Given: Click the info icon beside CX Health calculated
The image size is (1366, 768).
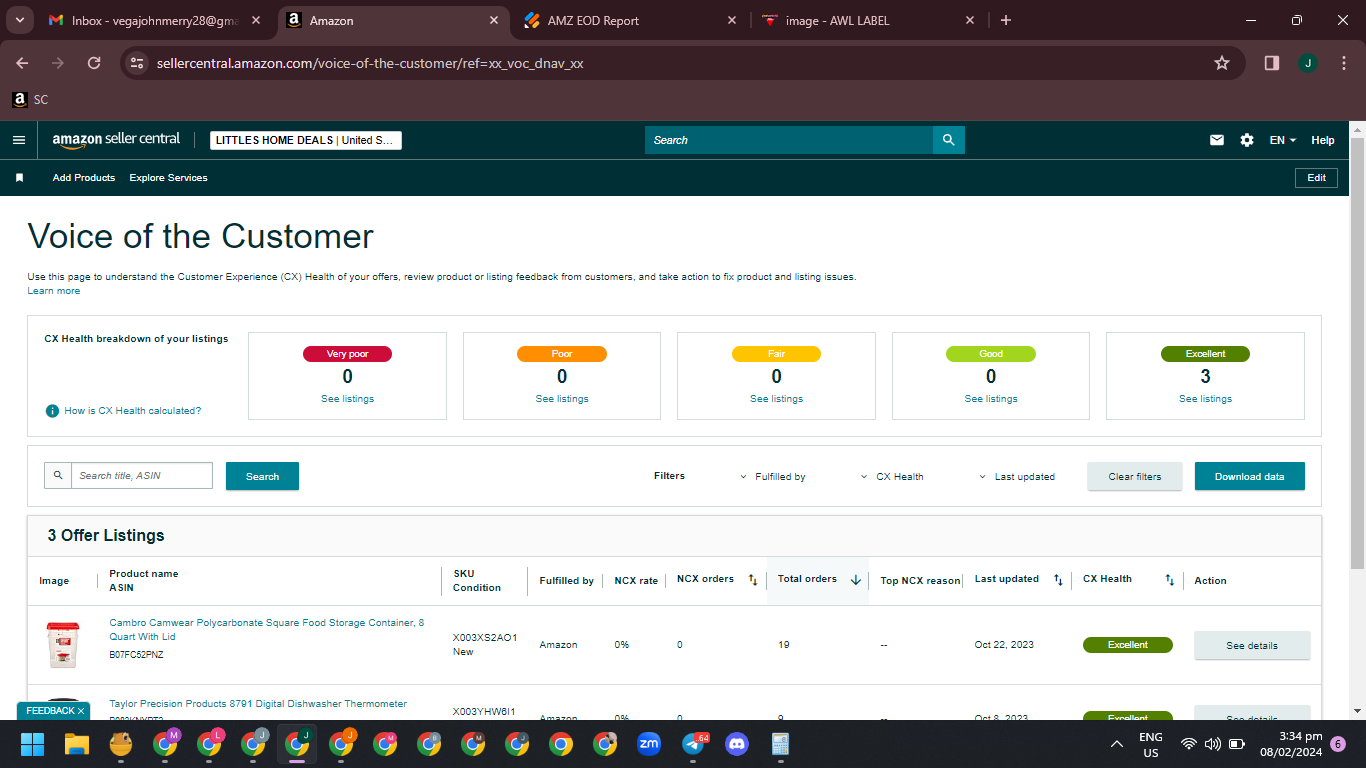Looking at the screenshot, I should click(52, 411).
